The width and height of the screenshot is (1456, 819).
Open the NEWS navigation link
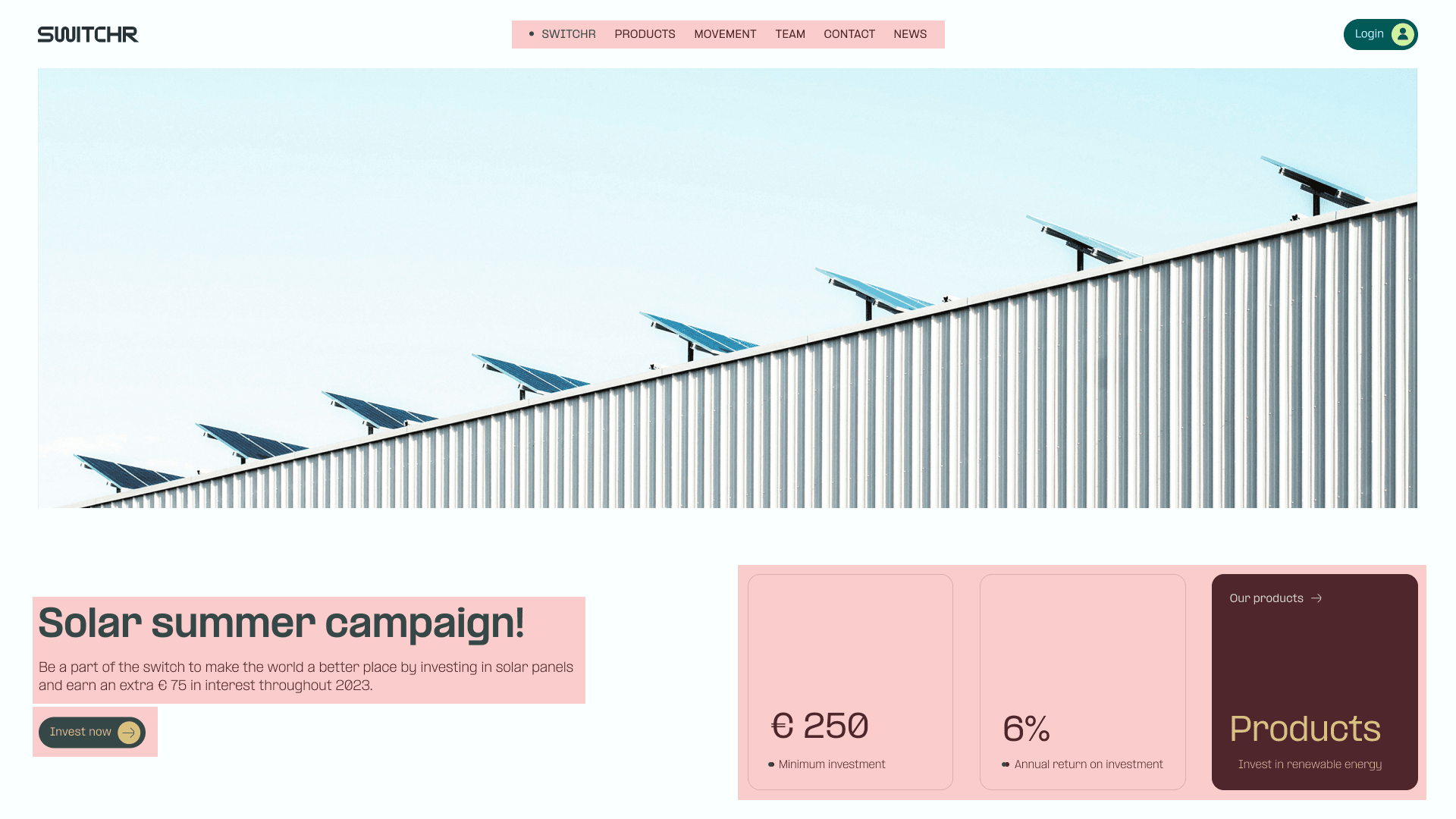[x=910, y=34]
